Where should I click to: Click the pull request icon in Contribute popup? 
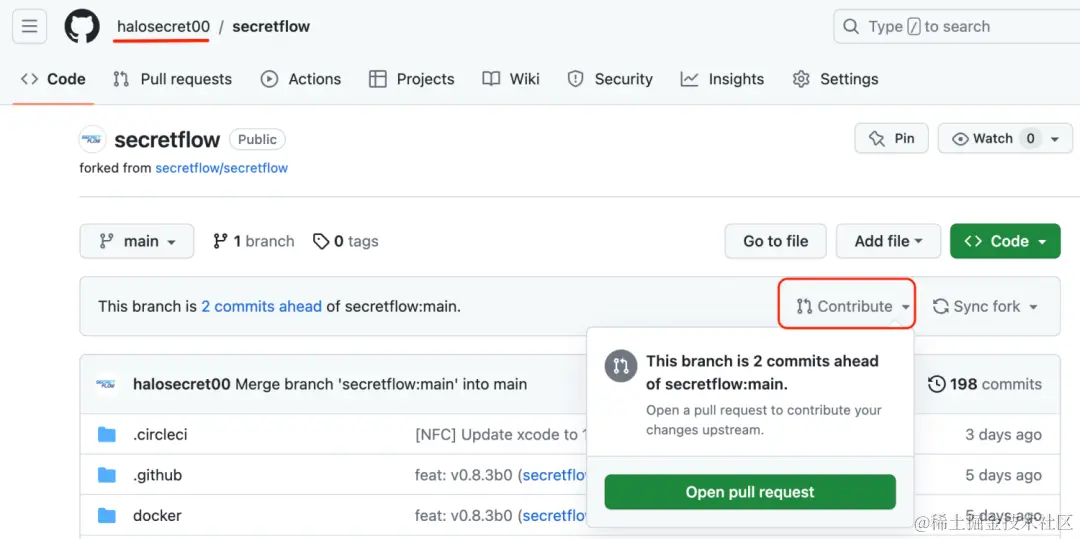(x=621, y=366)
